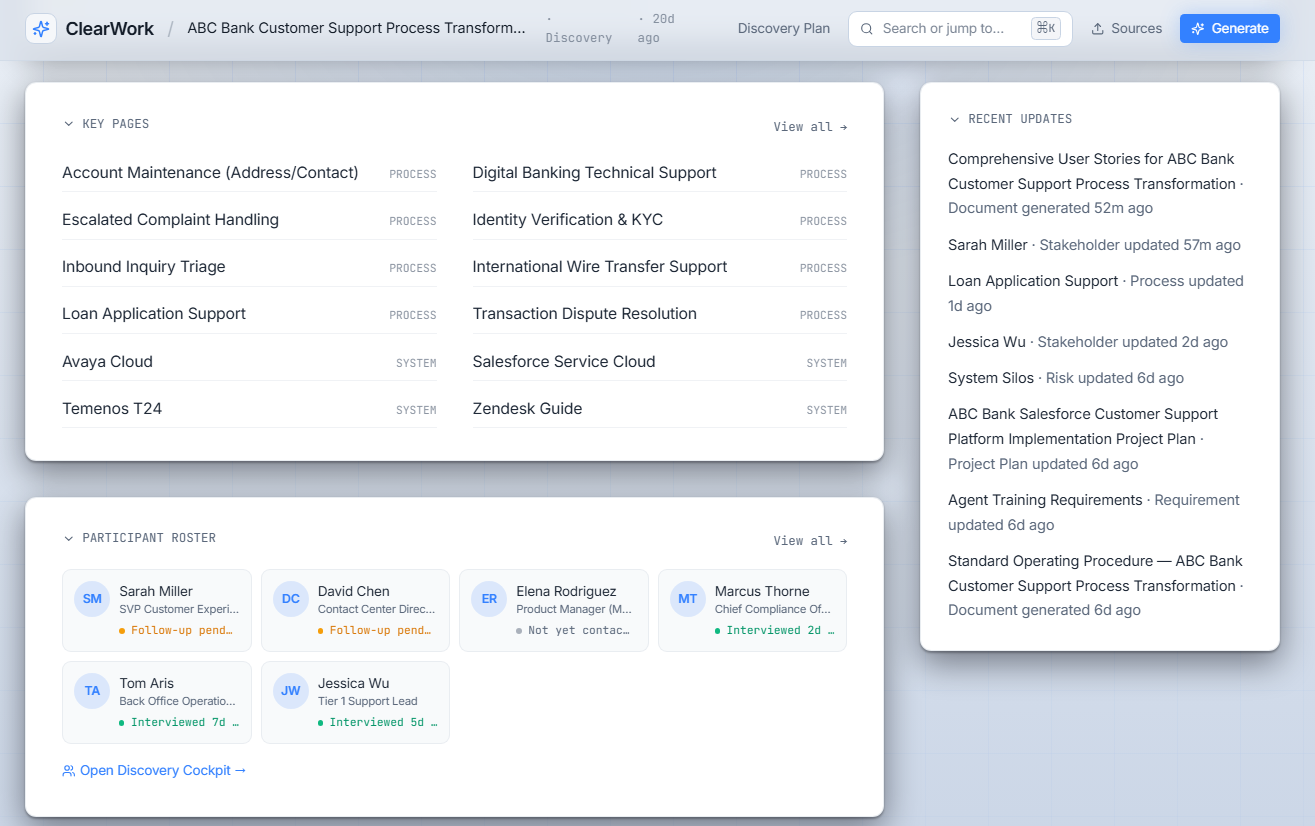Open Avaya Cloud system page
Image resolution: width=1315 pixels, height=826 pixels.
(249, 362)
